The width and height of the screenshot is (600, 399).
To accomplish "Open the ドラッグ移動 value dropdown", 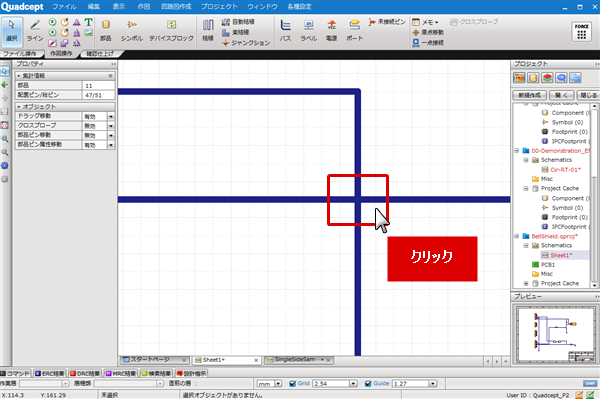I will pos(111,116).
